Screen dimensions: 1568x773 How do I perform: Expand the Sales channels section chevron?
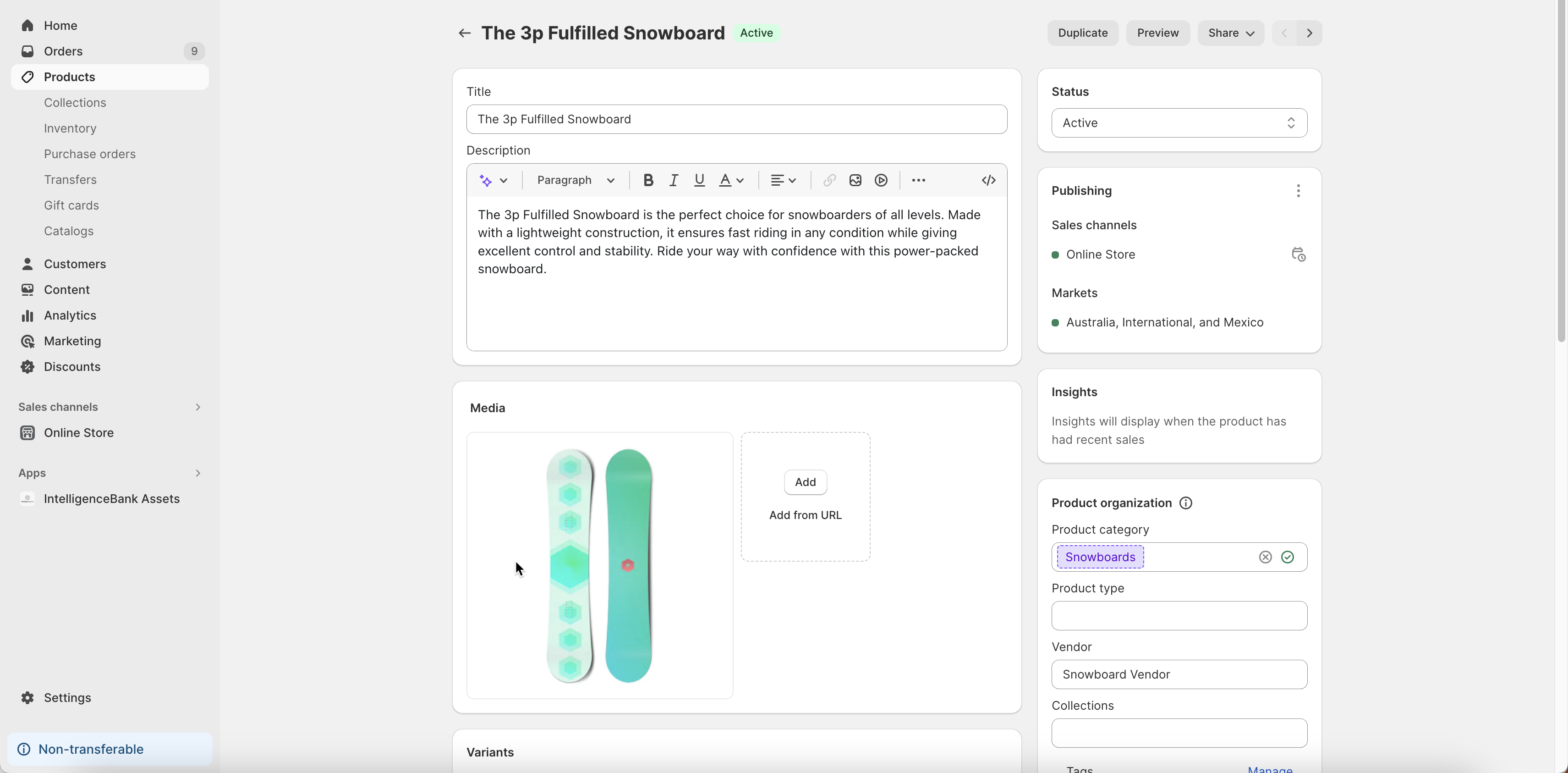pos(198,407)
